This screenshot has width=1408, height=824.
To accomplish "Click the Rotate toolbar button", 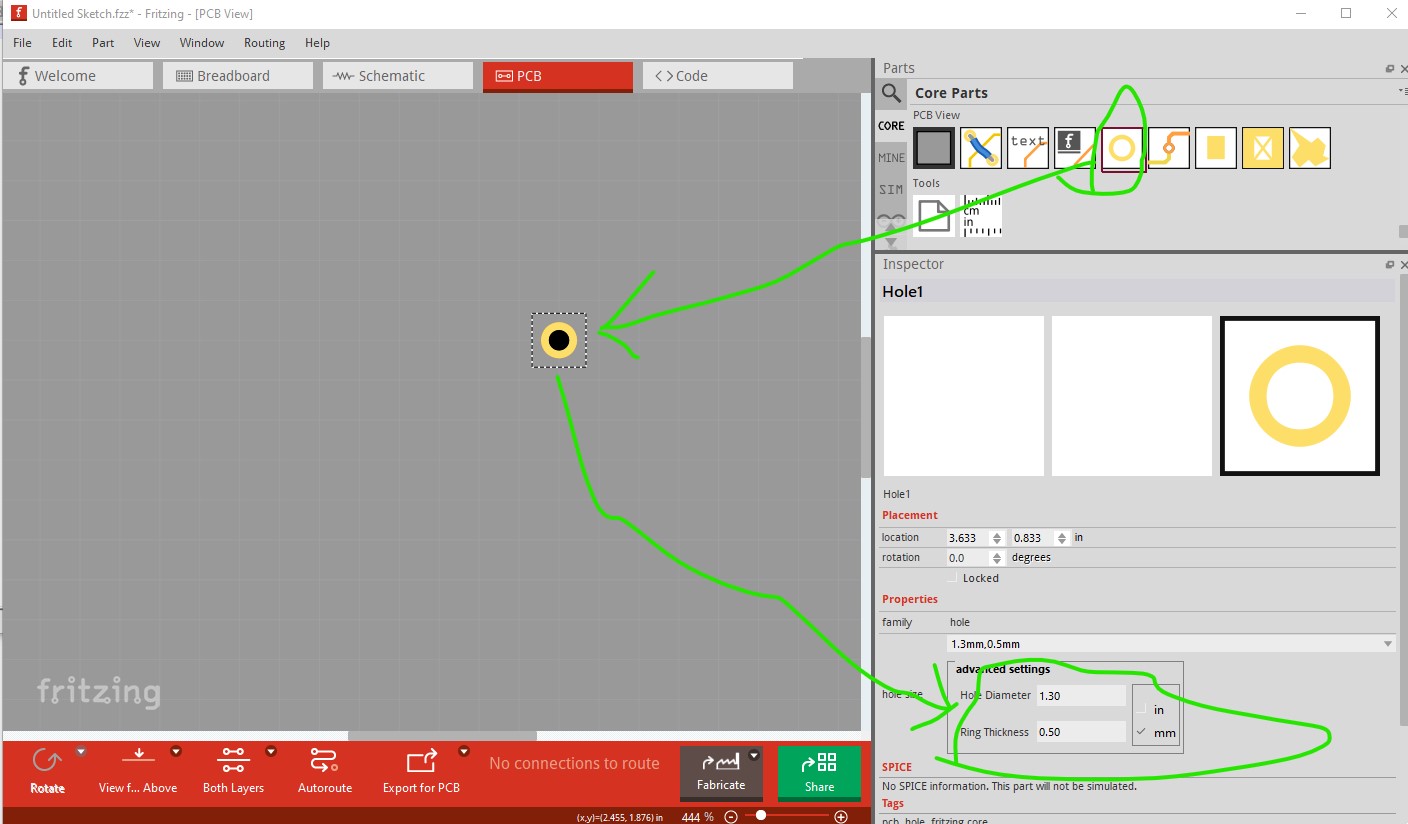I will pos(47,770).
